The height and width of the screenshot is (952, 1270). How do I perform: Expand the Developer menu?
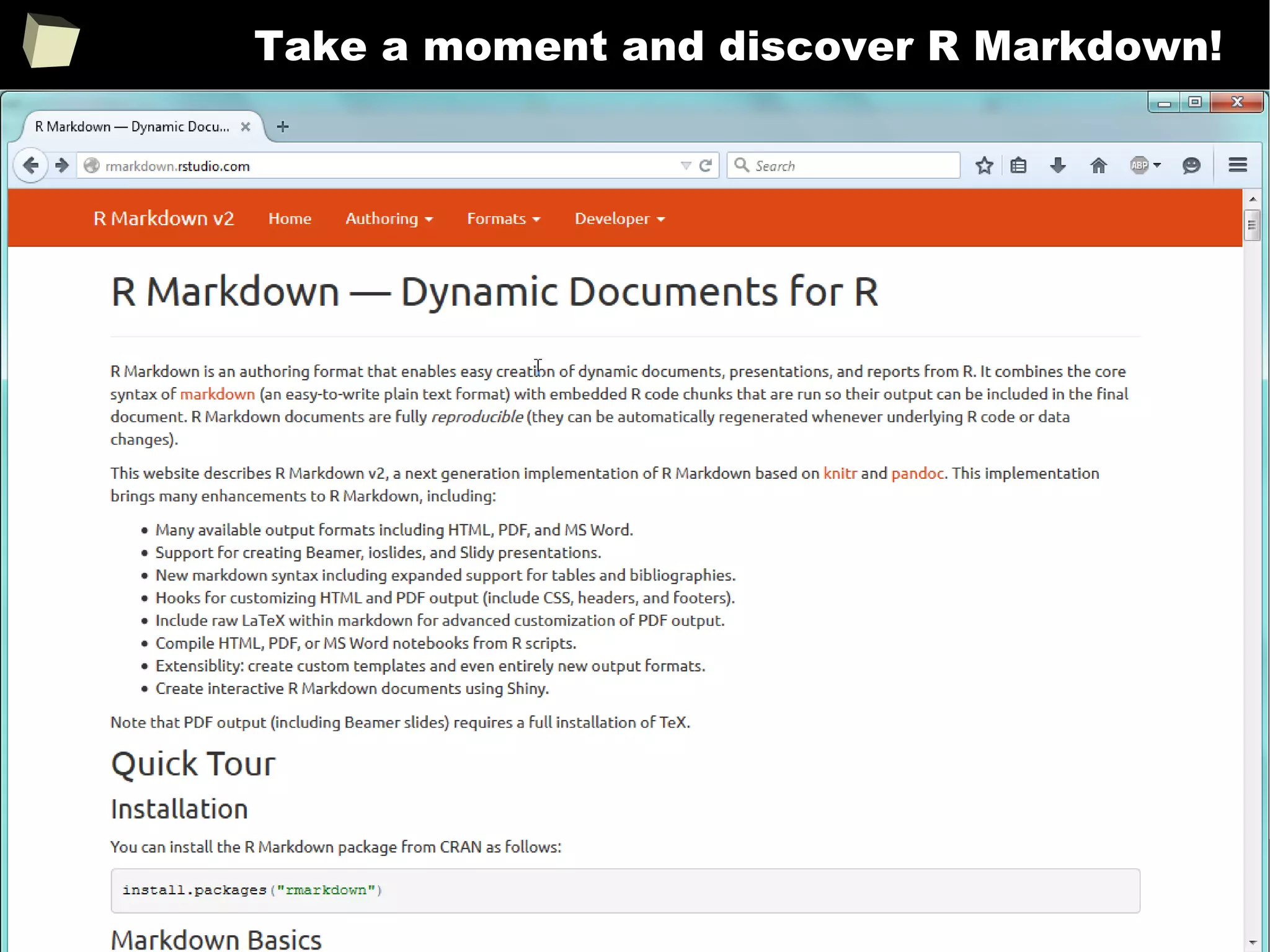619,218
